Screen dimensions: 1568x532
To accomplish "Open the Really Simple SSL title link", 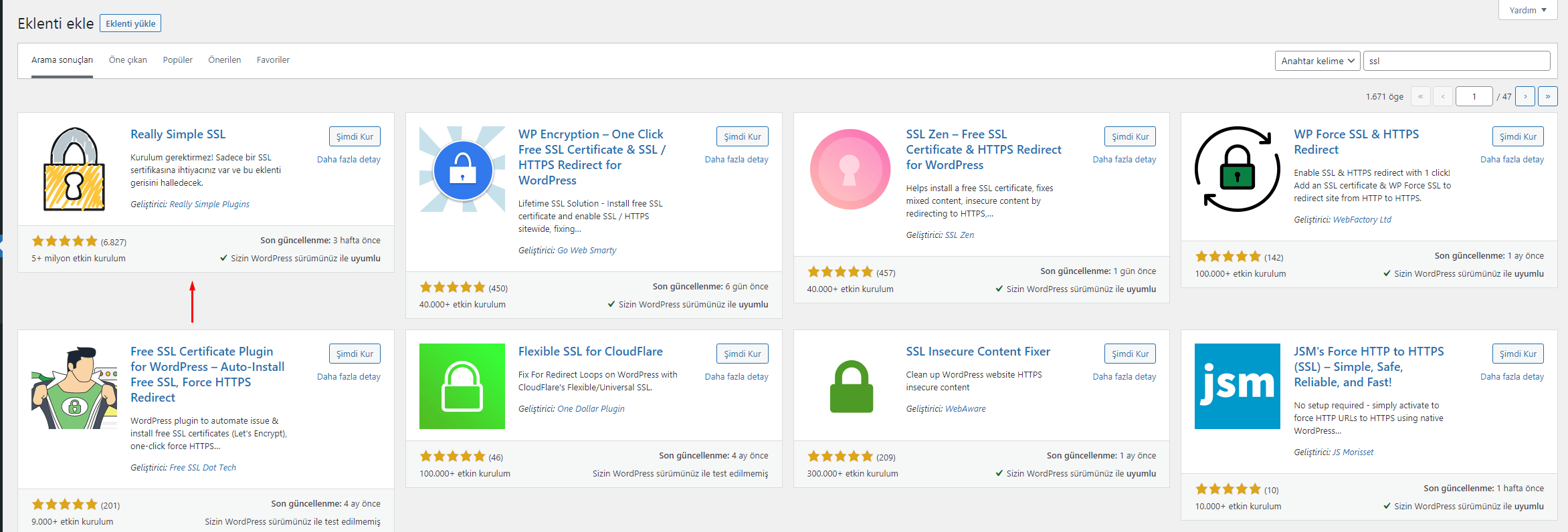I will click(x=178, y=134).
